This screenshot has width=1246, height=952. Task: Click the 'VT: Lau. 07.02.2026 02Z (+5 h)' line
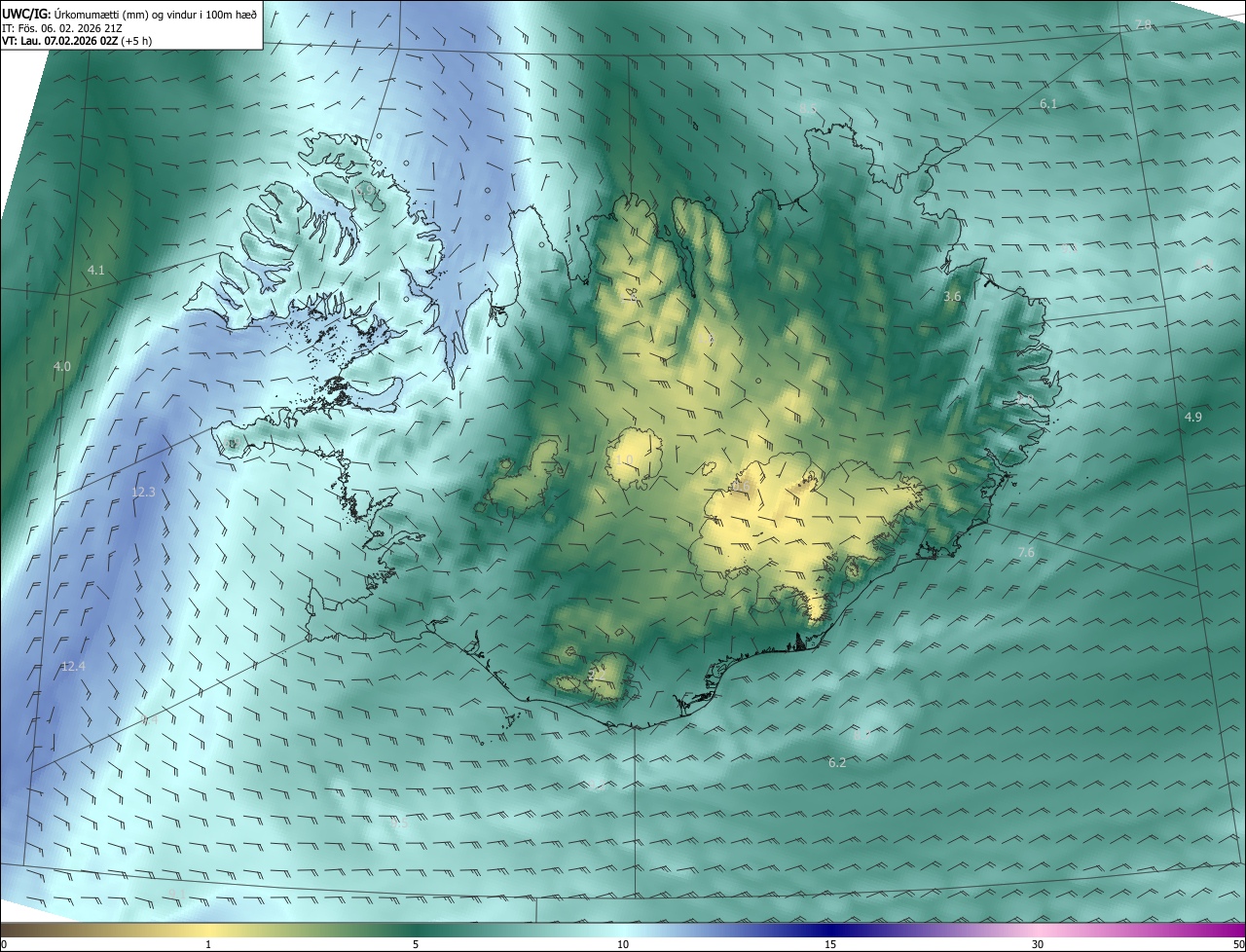click(77, 41)
